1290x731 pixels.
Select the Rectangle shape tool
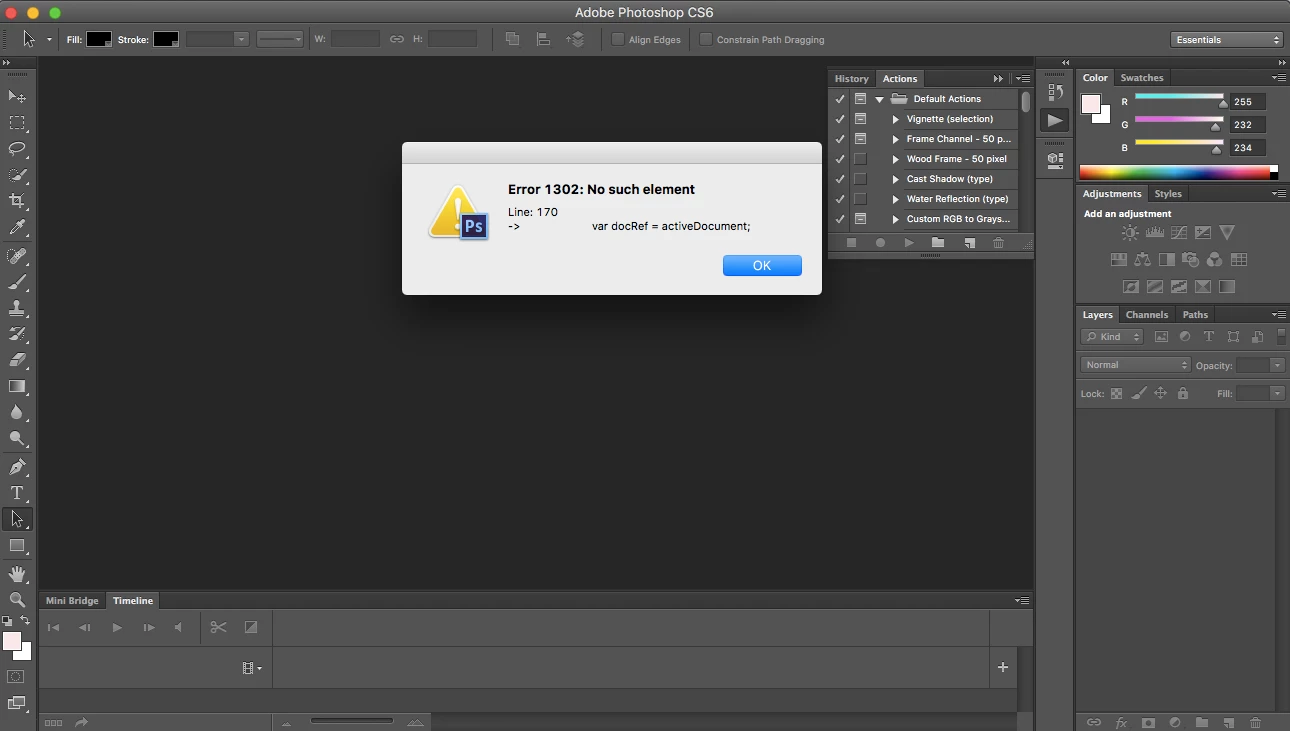[x=17, y=546]
